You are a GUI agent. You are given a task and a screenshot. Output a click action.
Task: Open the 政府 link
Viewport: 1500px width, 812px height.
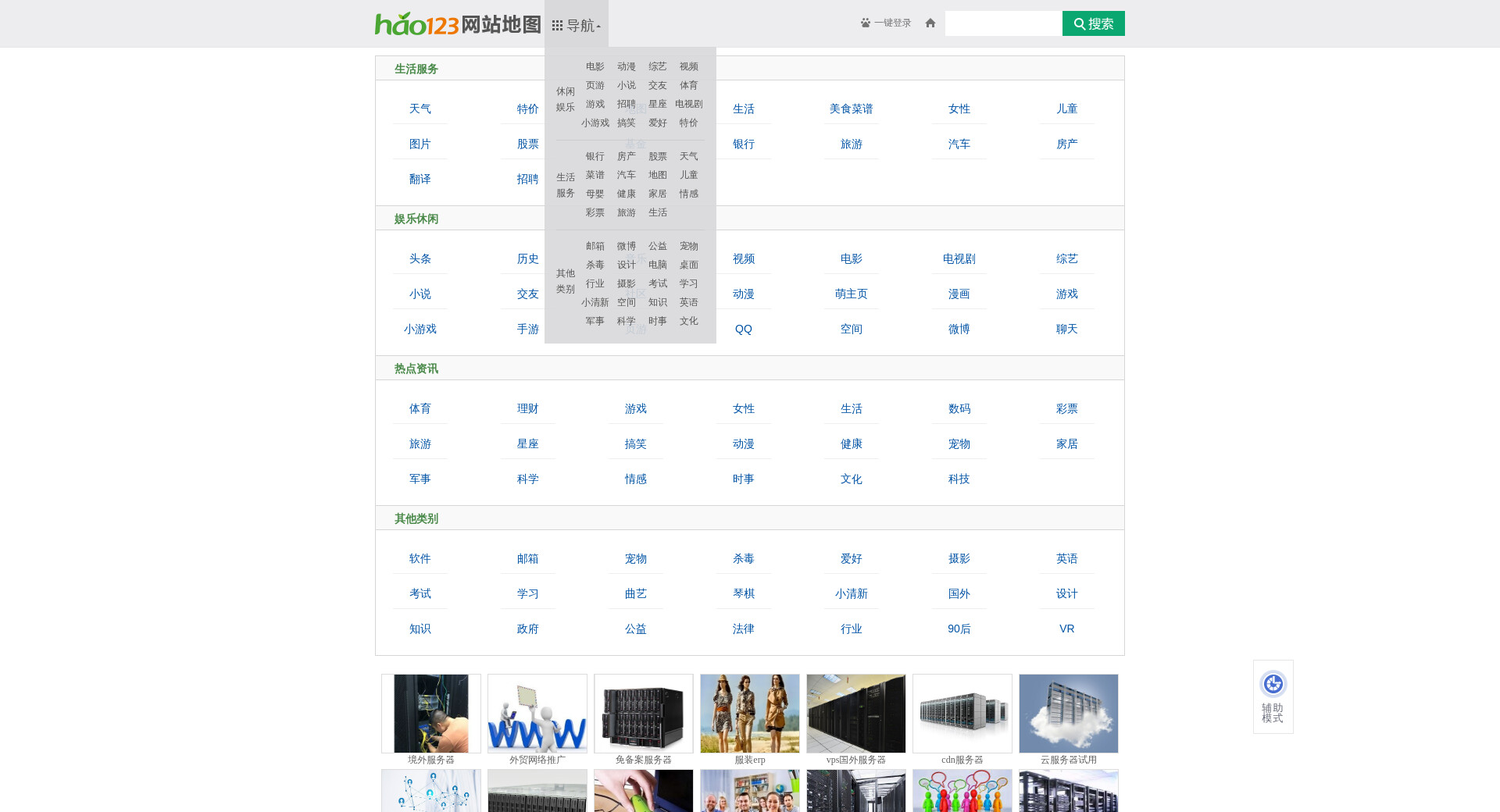click(528, 629)
